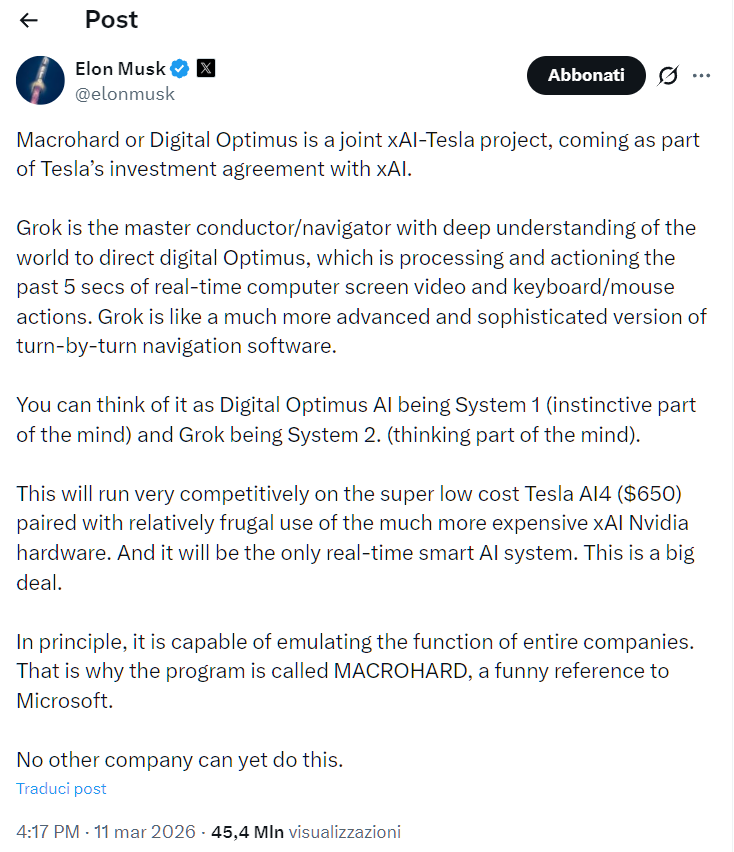Click the line 'No other company can yet do this.'
This screenshot has height=852, width=734.
coord(180,759)
